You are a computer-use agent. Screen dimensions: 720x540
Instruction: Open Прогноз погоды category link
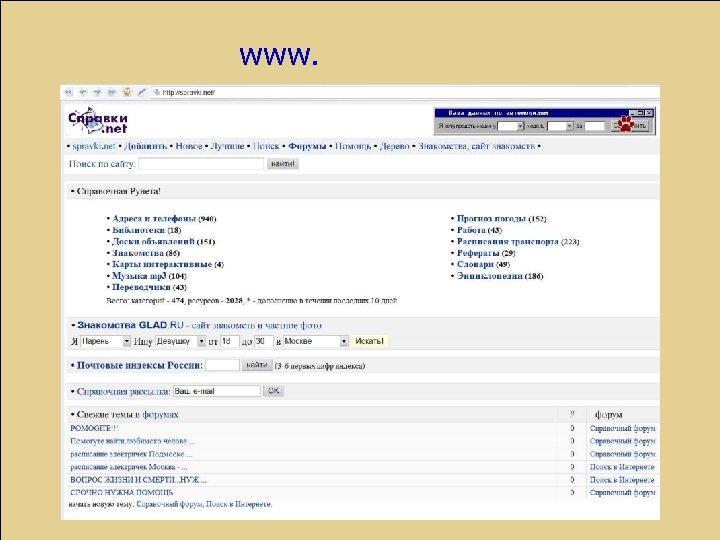click(x=491, y=219)
